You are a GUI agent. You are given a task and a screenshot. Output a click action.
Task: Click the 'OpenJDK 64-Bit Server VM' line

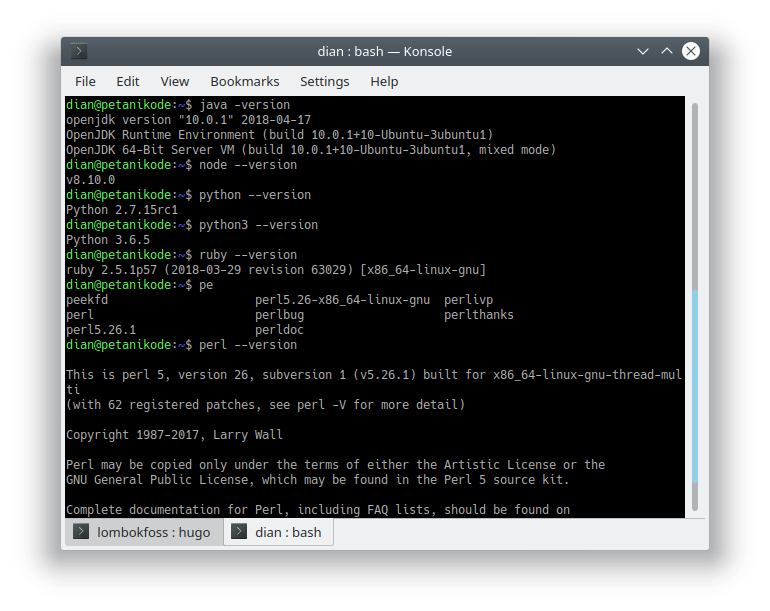click(311, 150)
